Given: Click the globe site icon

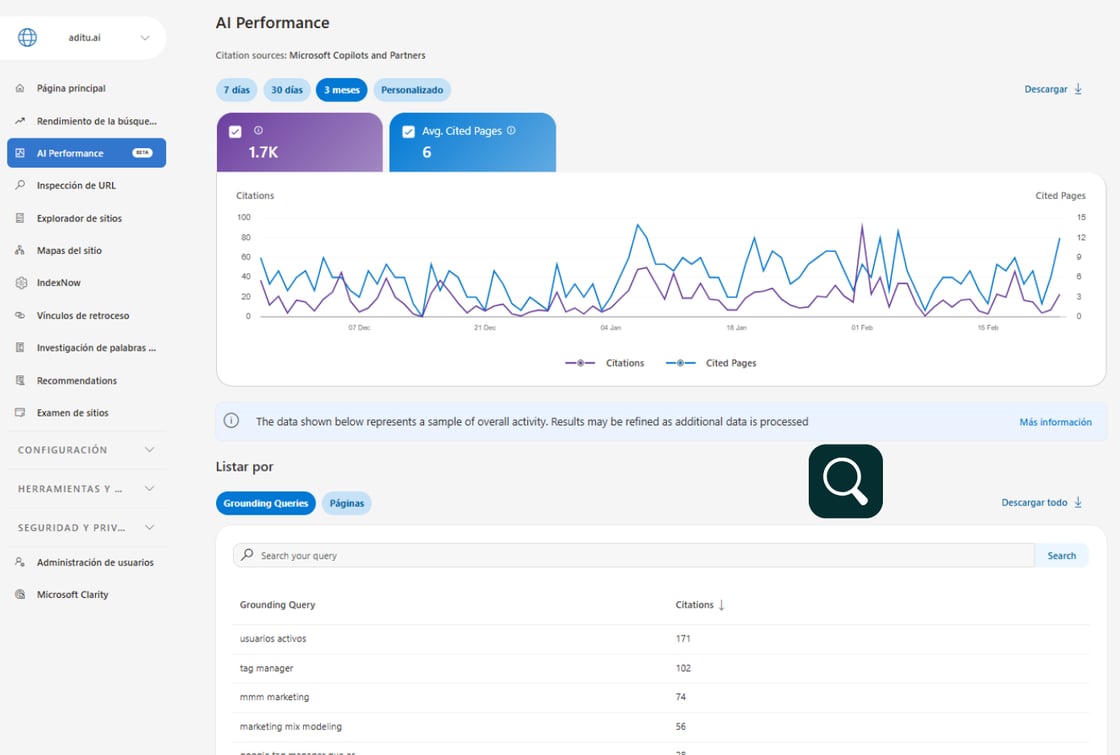Looking at the screenshot, I should 27,38.
